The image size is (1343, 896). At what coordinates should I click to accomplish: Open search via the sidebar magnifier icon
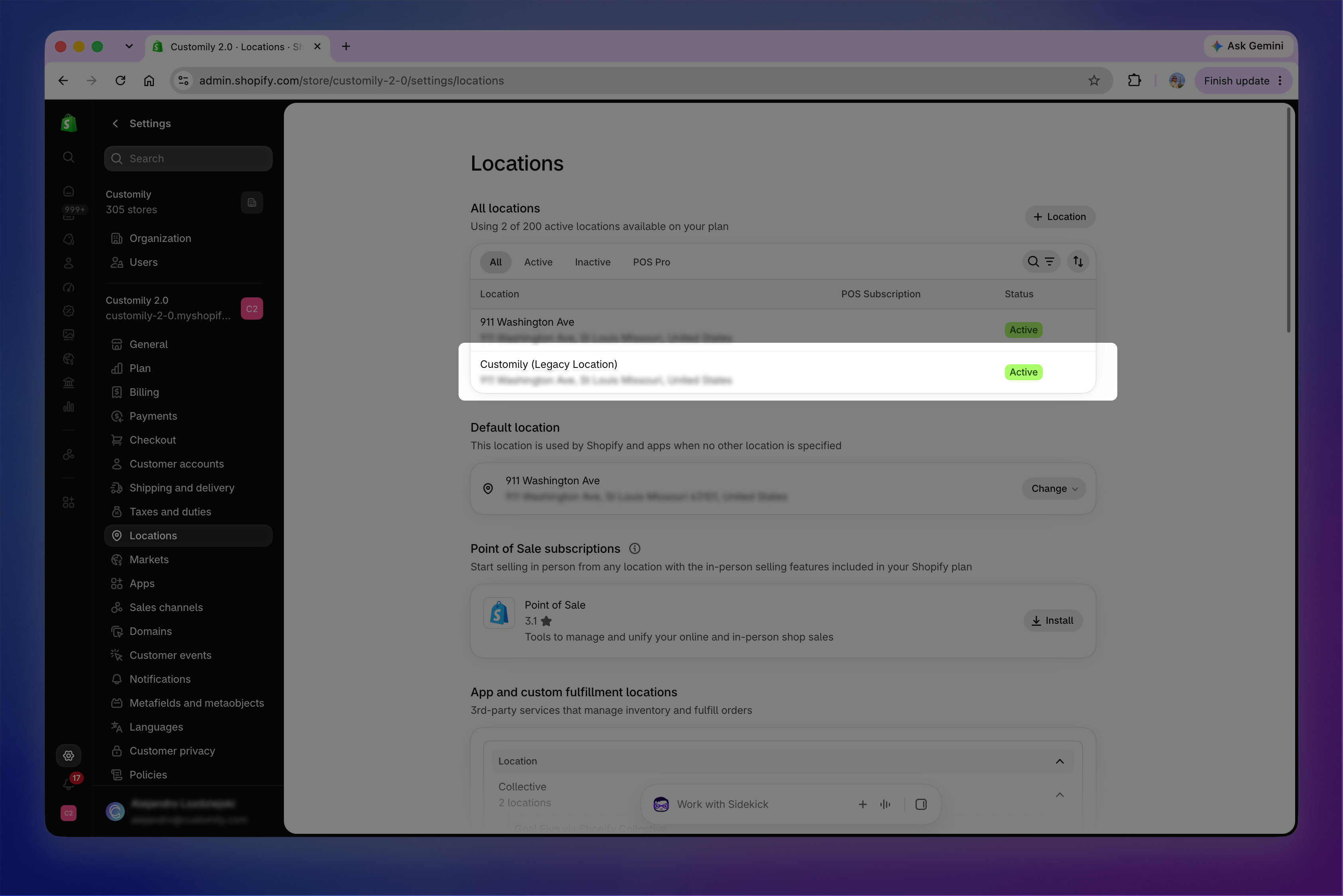pos(69,157)
